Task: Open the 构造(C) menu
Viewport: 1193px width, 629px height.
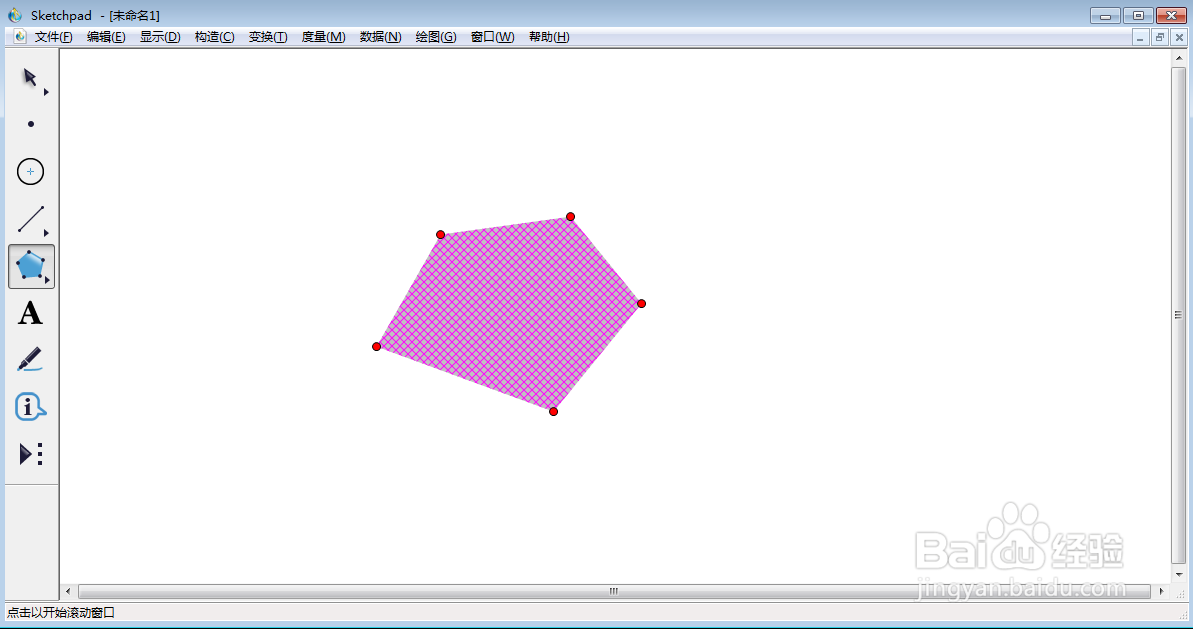Action: 214,37
